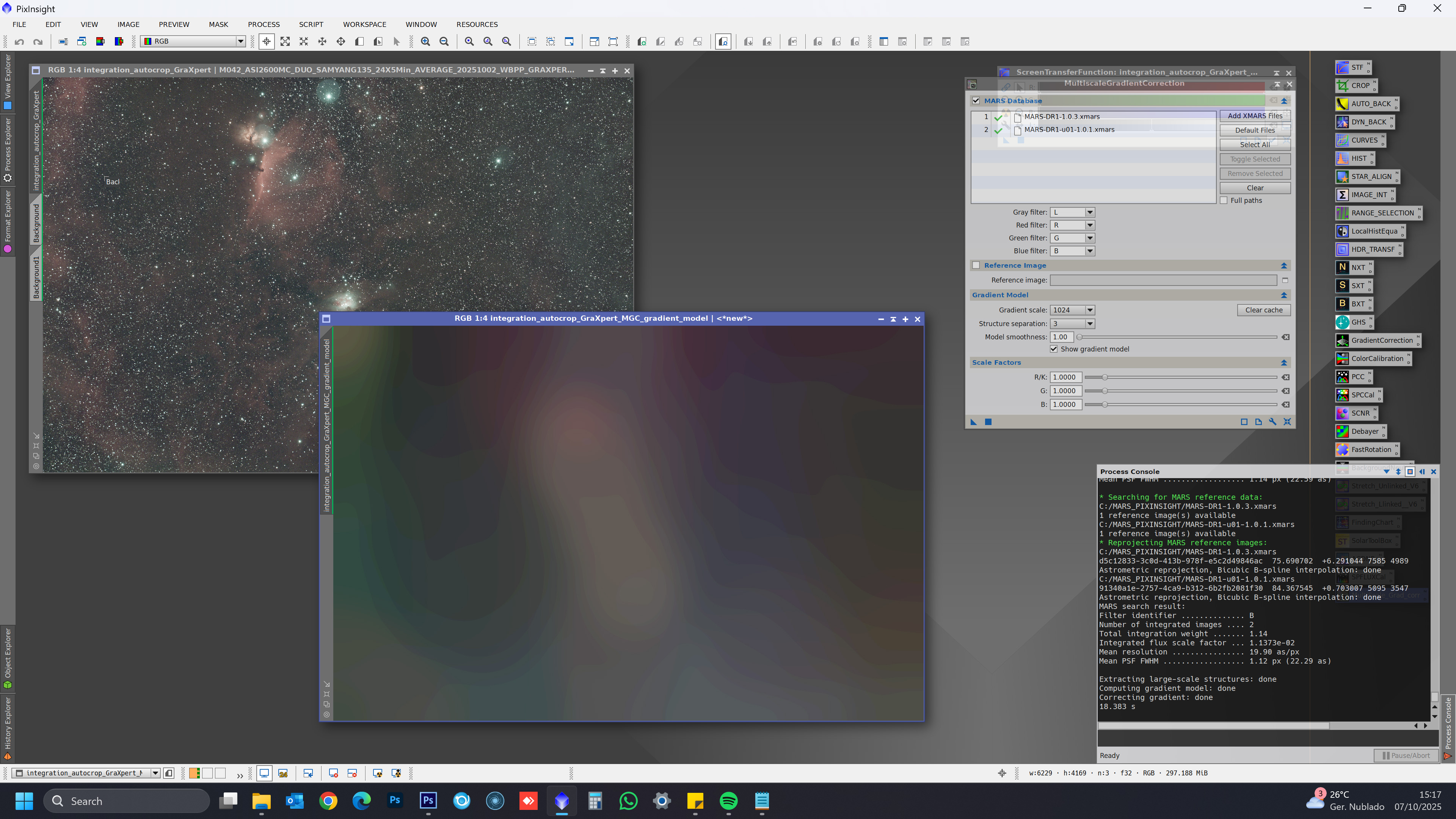This screenshot has width=1456, height=819.
Task: Click the zoom in toolbar icon
Action: tap(425, 41)
